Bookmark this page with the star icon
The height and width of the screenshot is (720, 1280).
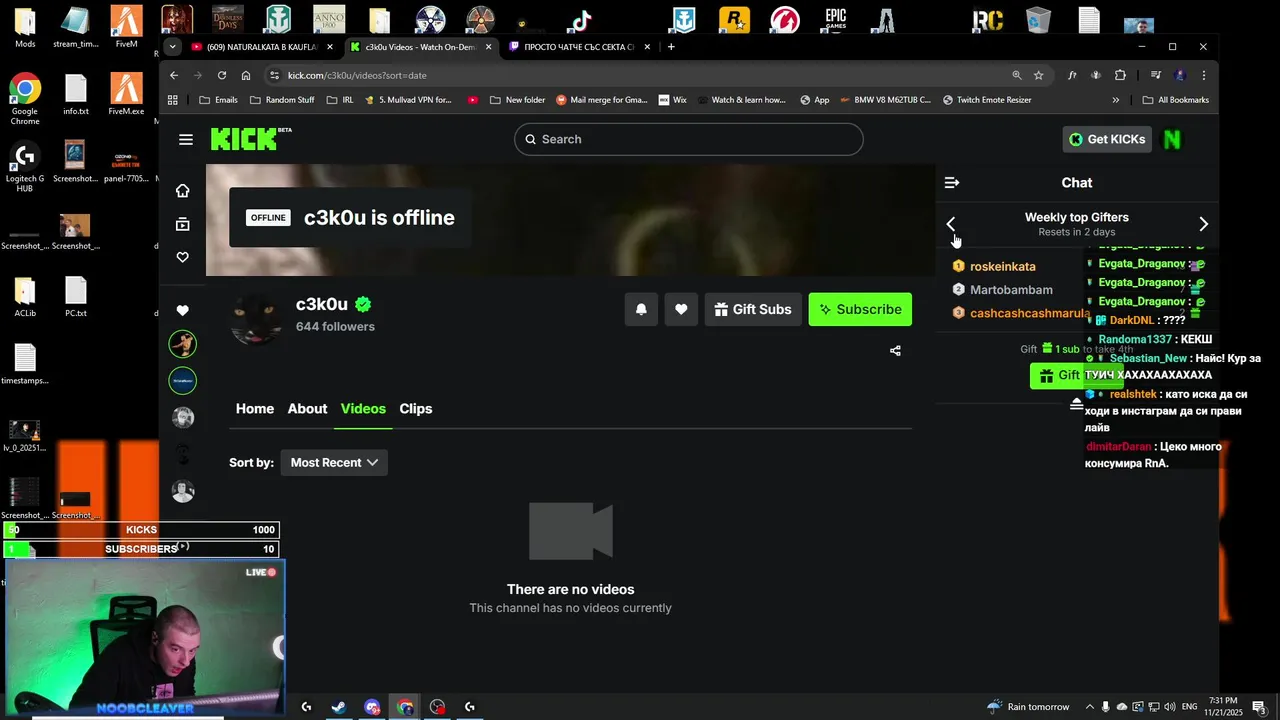[1038, 75]
